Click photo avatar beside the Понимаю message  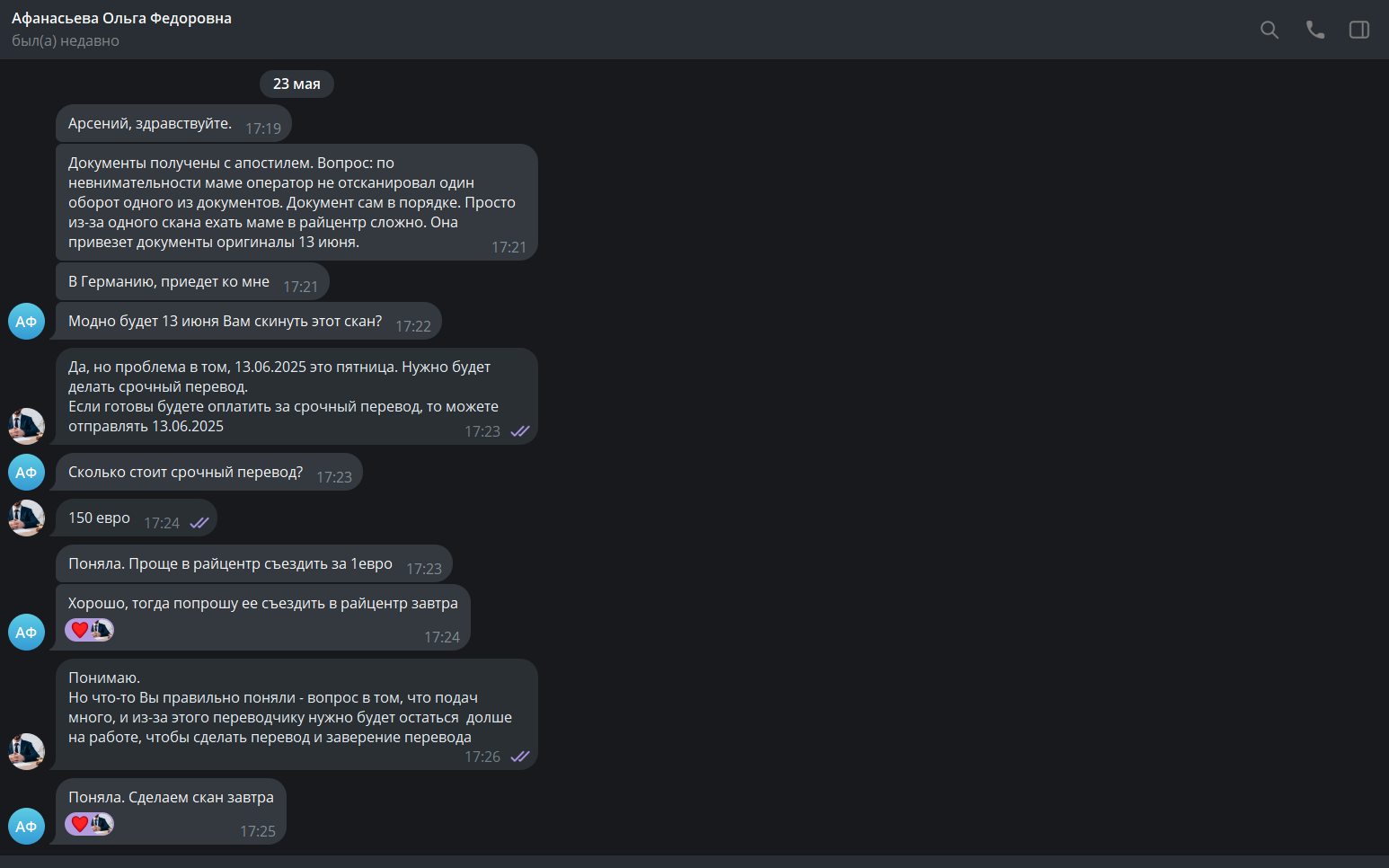coord(26,752)
